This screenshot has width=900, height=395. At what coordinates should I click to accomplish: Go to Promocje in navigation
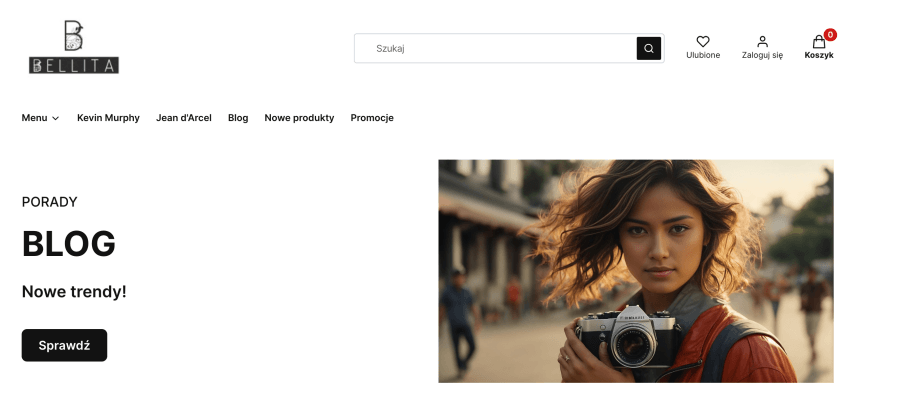(x=372, y=118)
